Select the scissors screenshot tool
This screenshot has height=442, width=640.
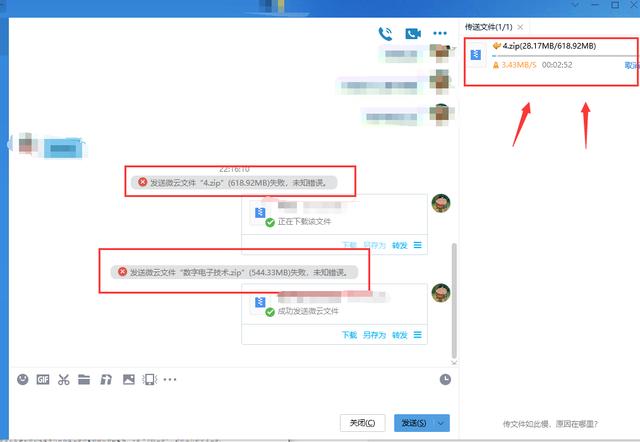(x=63, y=380)
